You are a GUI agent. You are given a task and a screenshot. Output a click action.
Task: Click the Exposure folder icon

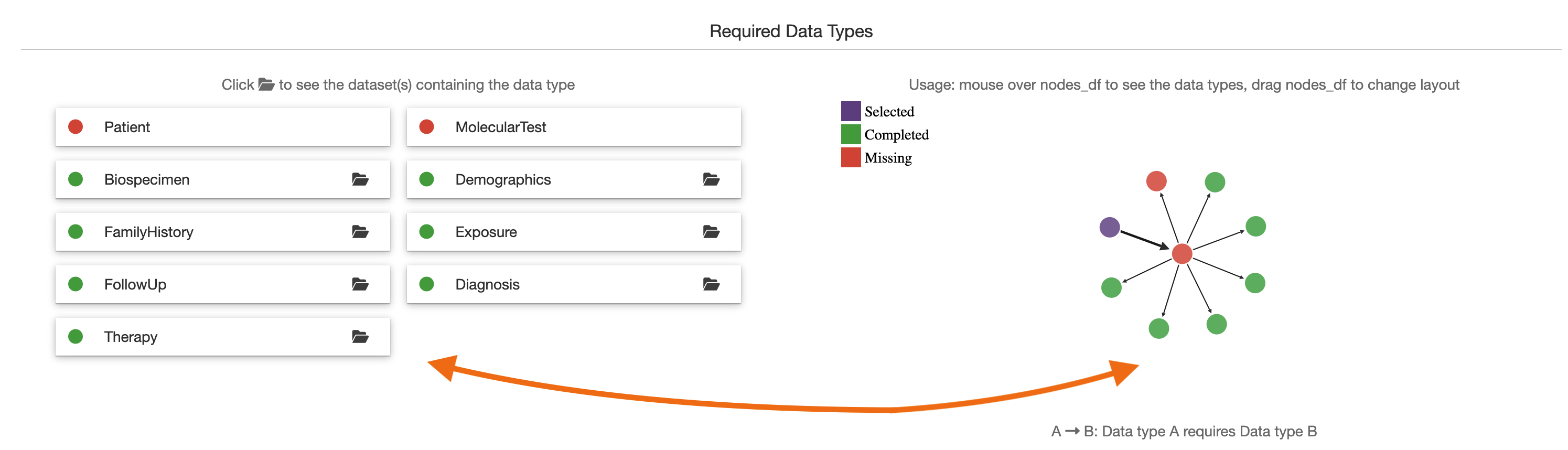pyautogui.click(x=711, y=231)
